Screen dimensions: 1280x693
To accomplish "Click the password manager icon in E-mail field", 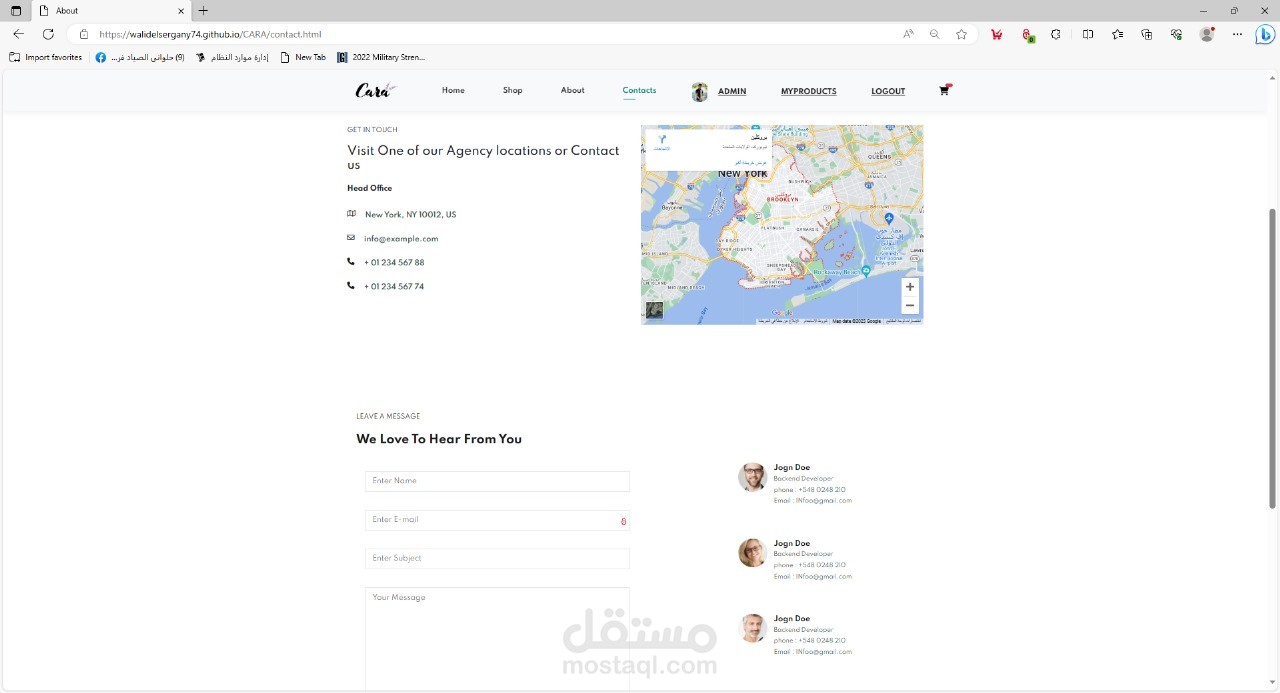I will pyautogui.click(x=623, y=521).
